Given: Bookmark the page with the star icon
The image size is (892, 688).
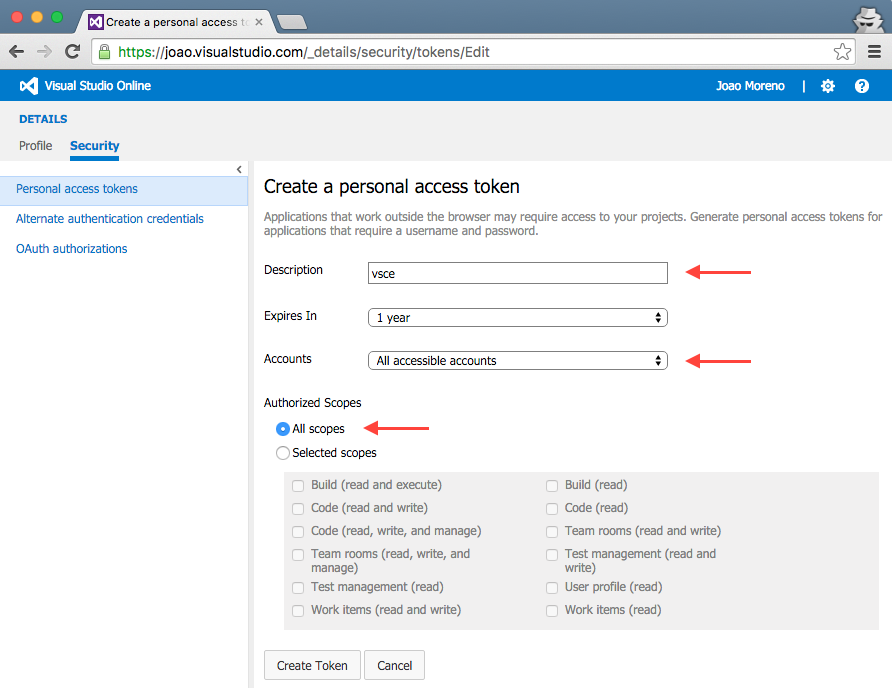Looking at the screenshot, I should point(842,52).
